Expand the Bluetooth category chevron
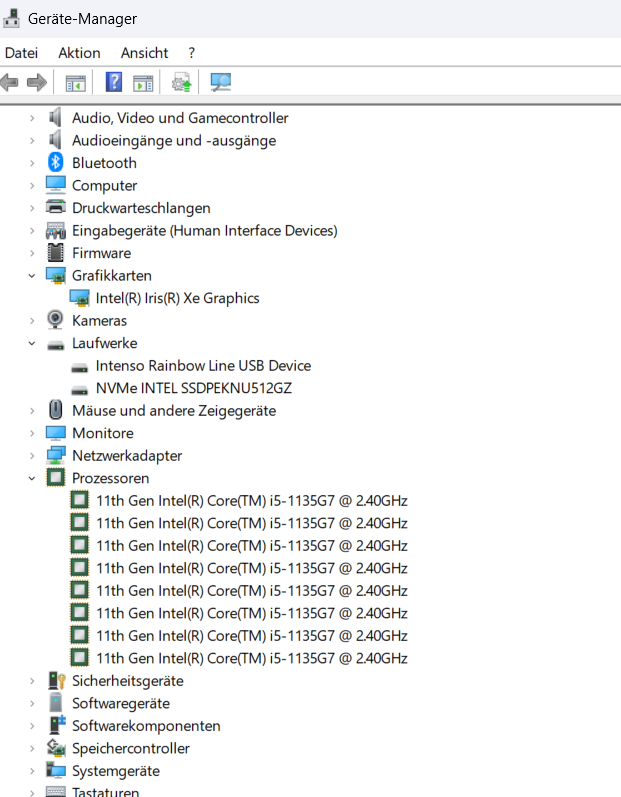Image resolution: width=621 pixels, height=797 pixels. (32, 163)
